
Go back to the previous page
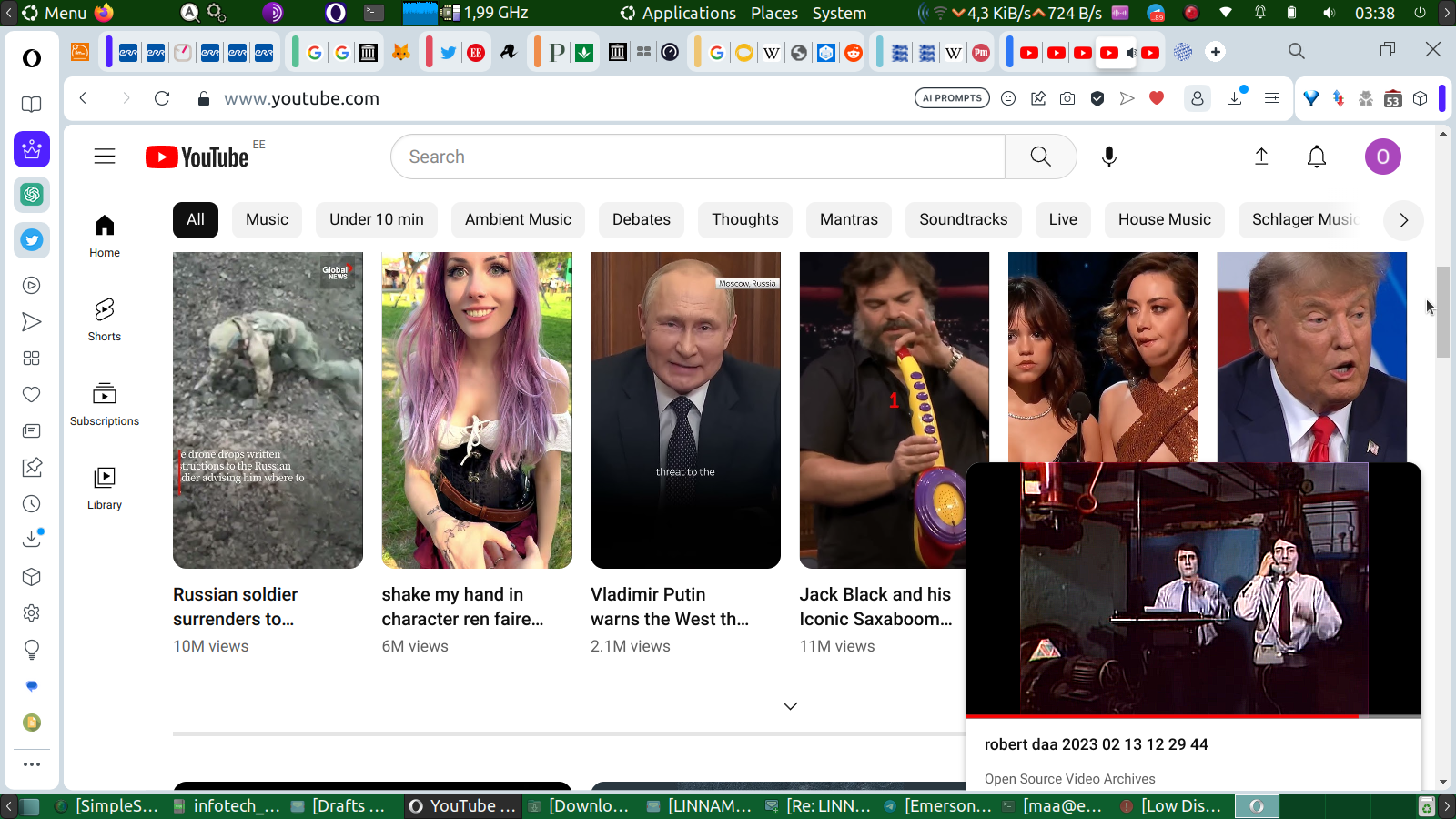pyautogui.click(x=83, y=98)
